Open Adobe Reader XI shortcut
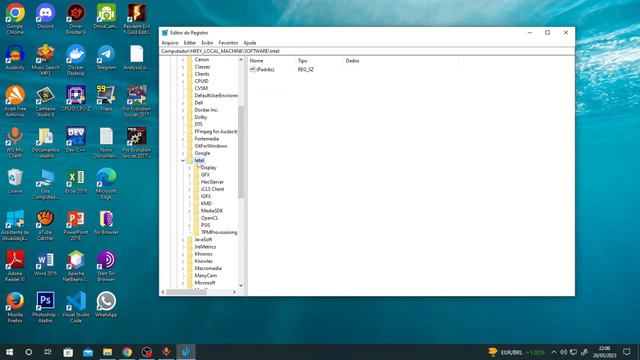 click(15, 266)
